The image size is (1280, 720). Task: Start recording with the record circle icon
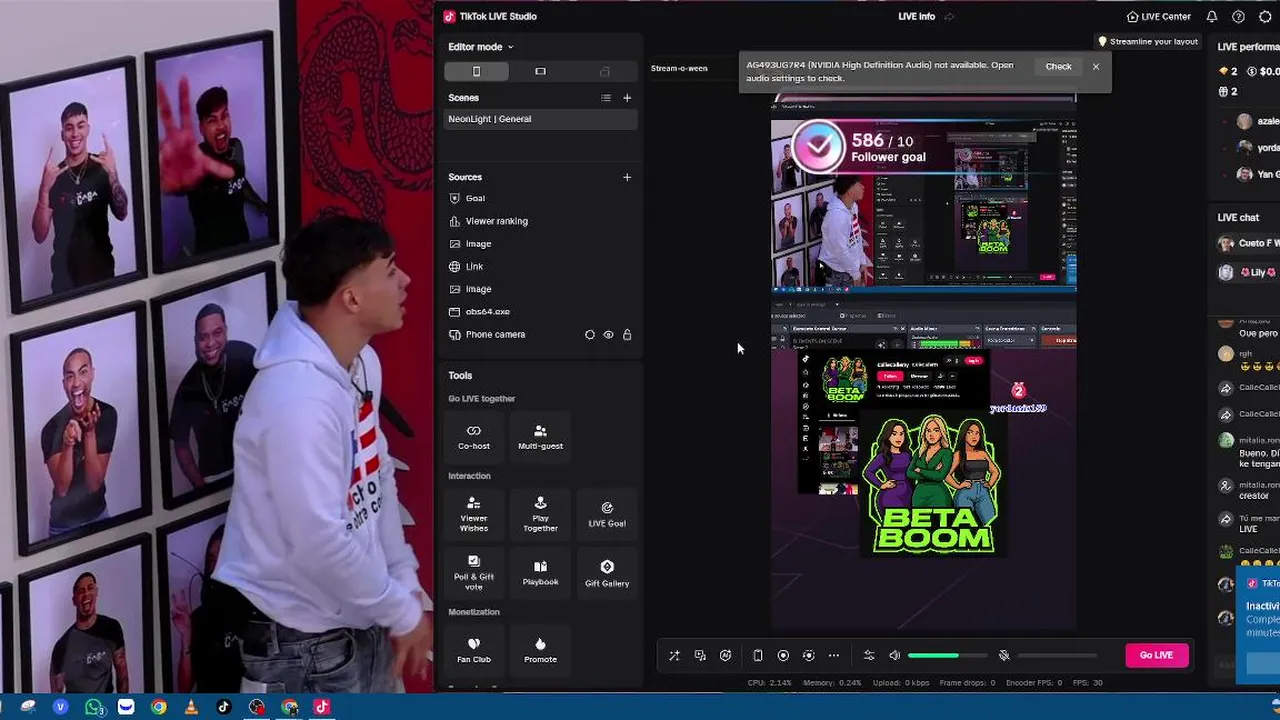click(x=783, y=656)
